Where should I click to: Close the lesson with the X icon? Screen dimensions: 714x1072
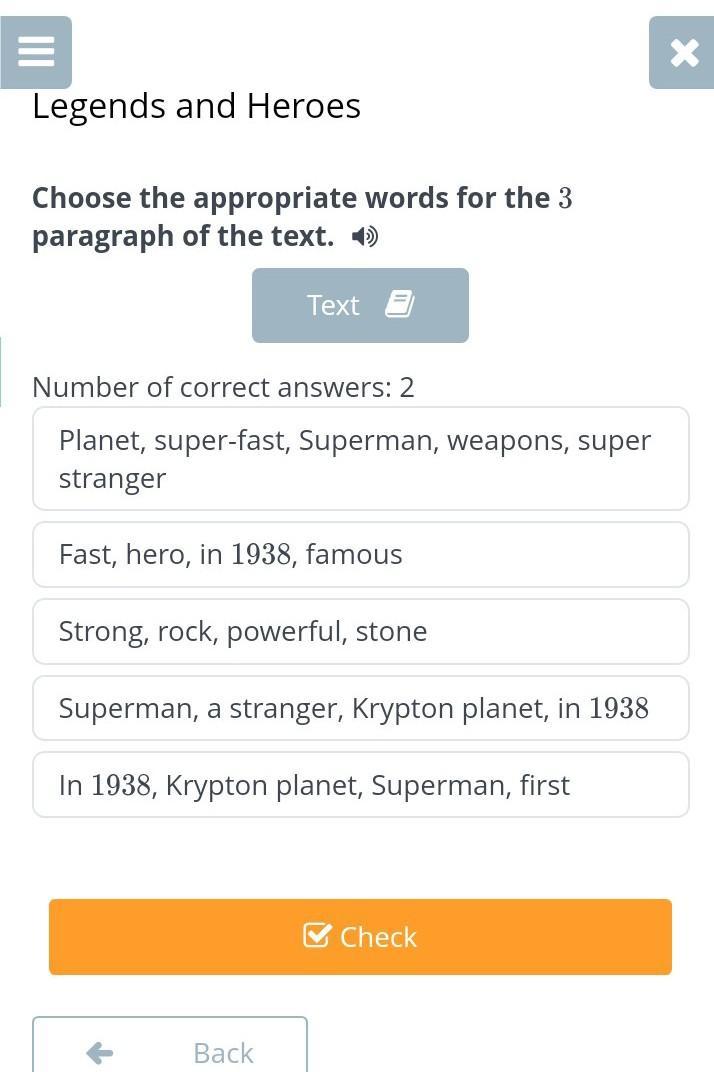click(x=683, y=52)
